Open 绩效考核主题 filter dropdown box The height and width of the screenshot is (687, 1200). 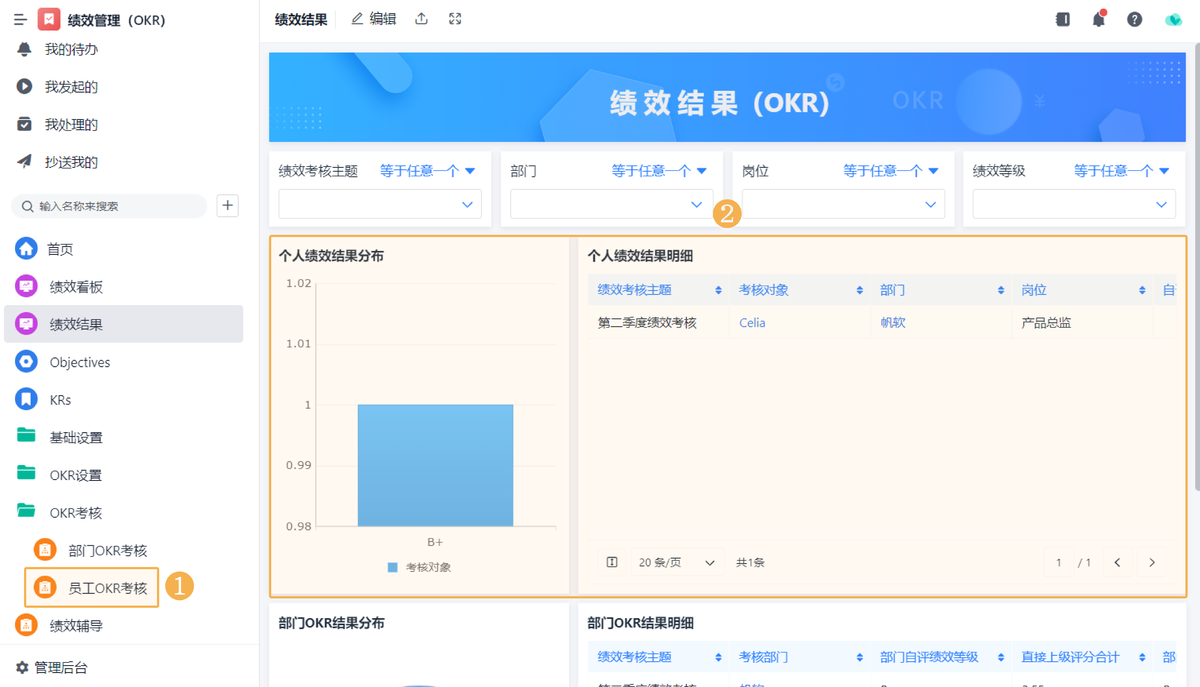click(380, 204)
